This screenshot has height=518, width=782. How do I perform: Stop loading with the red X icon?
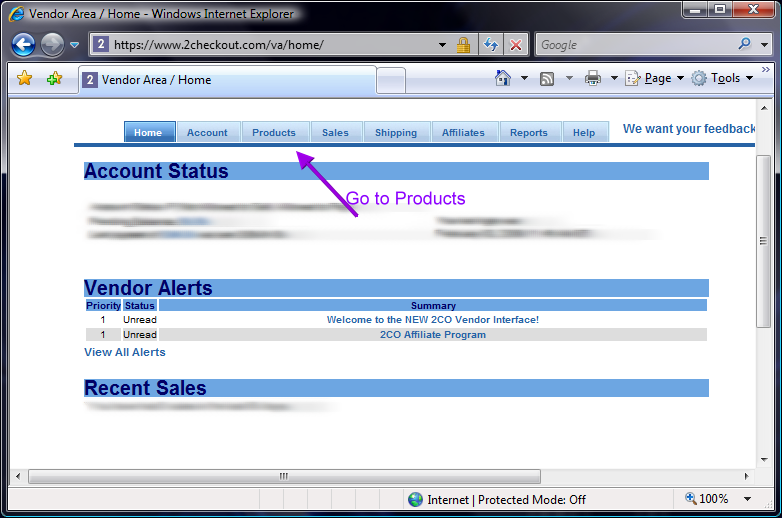tap(516, 45)
